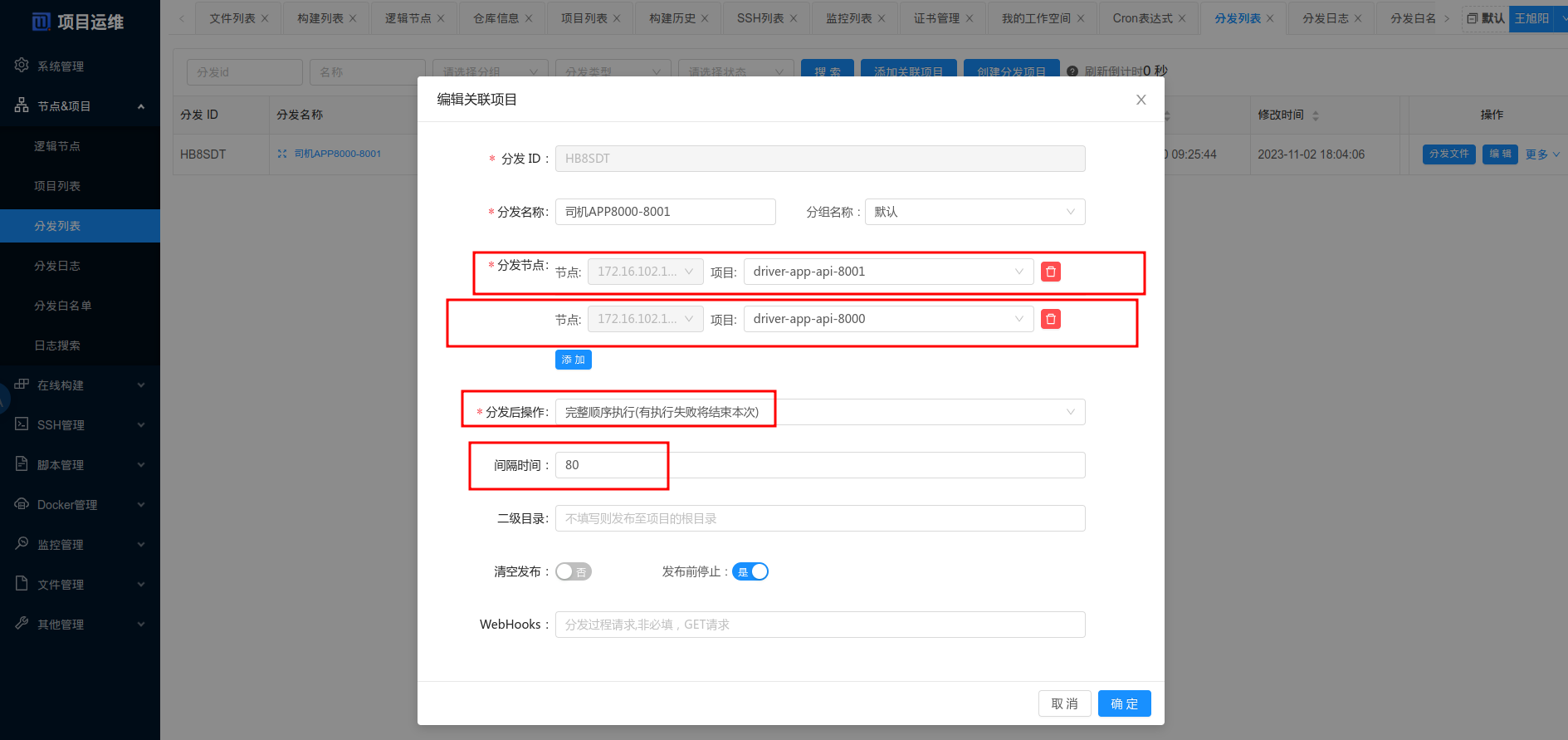Open 分发日志 in the sidebar
Viewport: 1568px width, 740px height.
[57, 266]
